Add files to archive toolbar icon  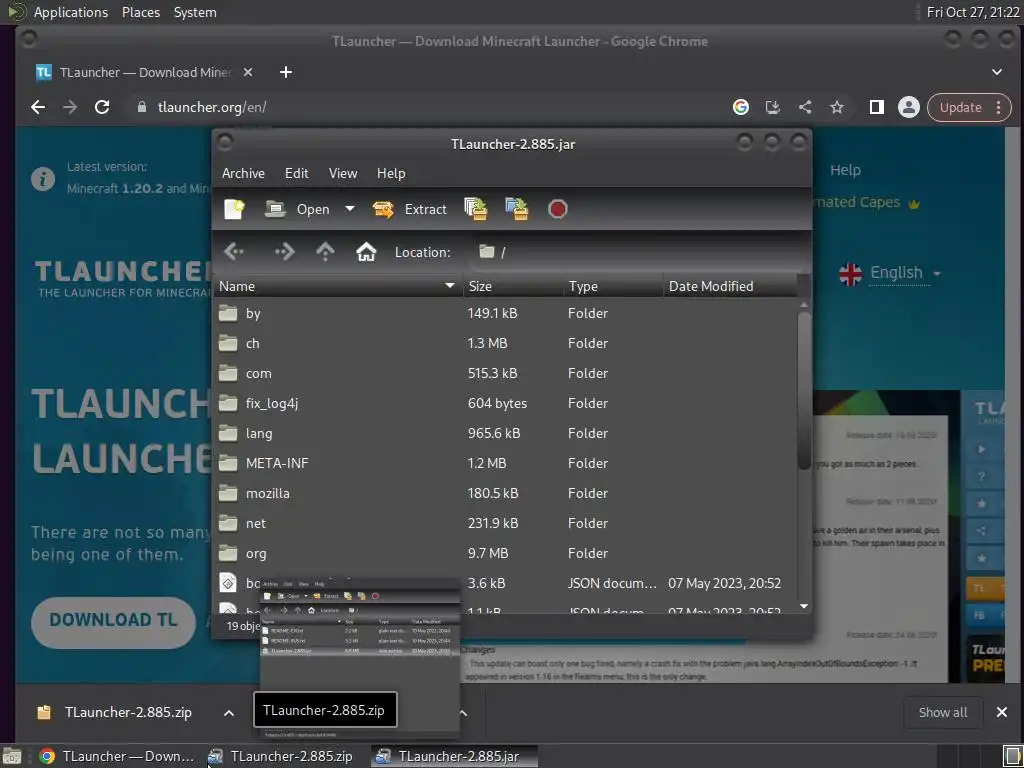(476, 209)
